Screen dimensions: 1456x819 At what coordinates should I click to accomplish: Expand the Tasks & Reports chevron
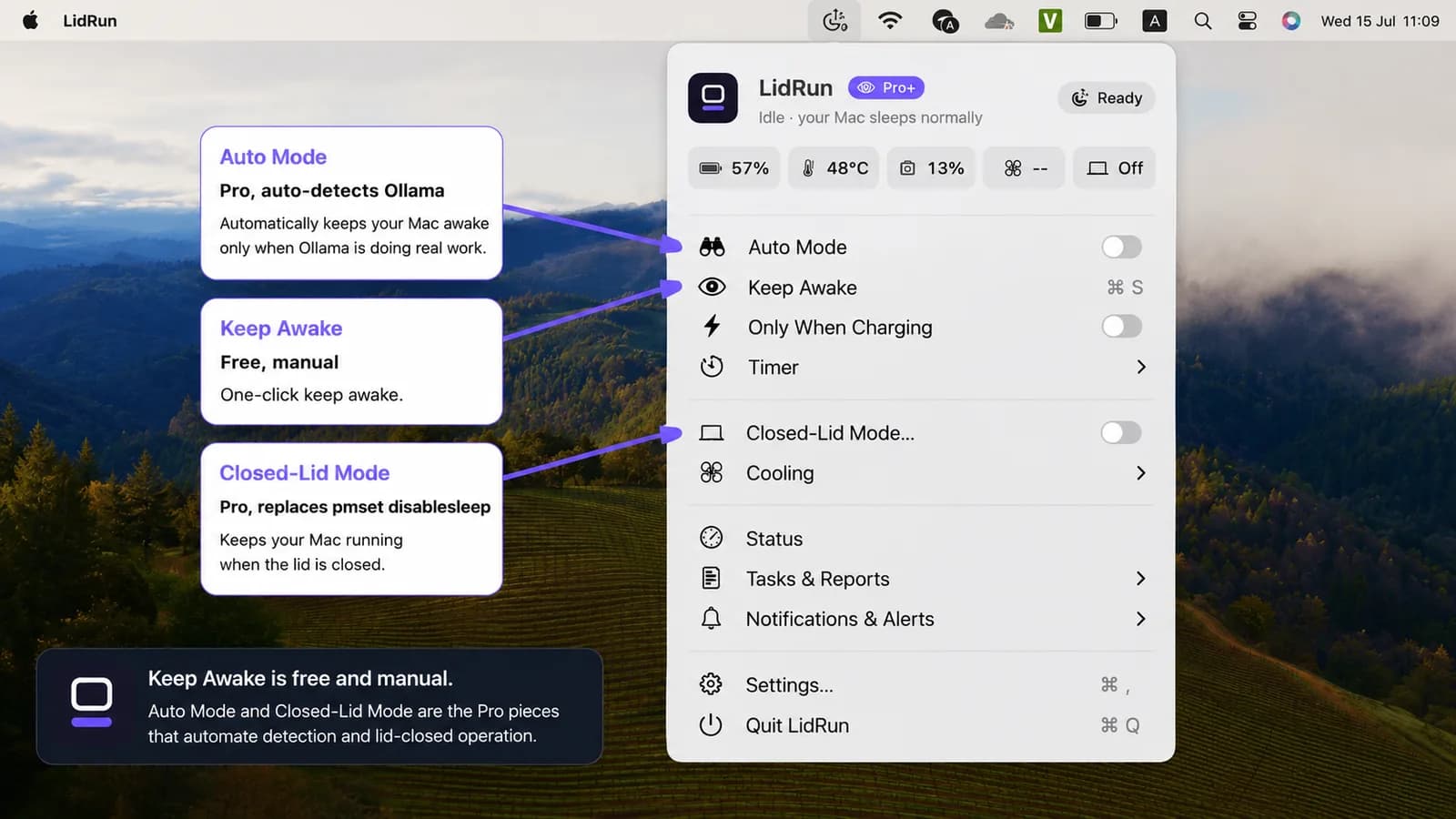click(x=1141, y=578)
